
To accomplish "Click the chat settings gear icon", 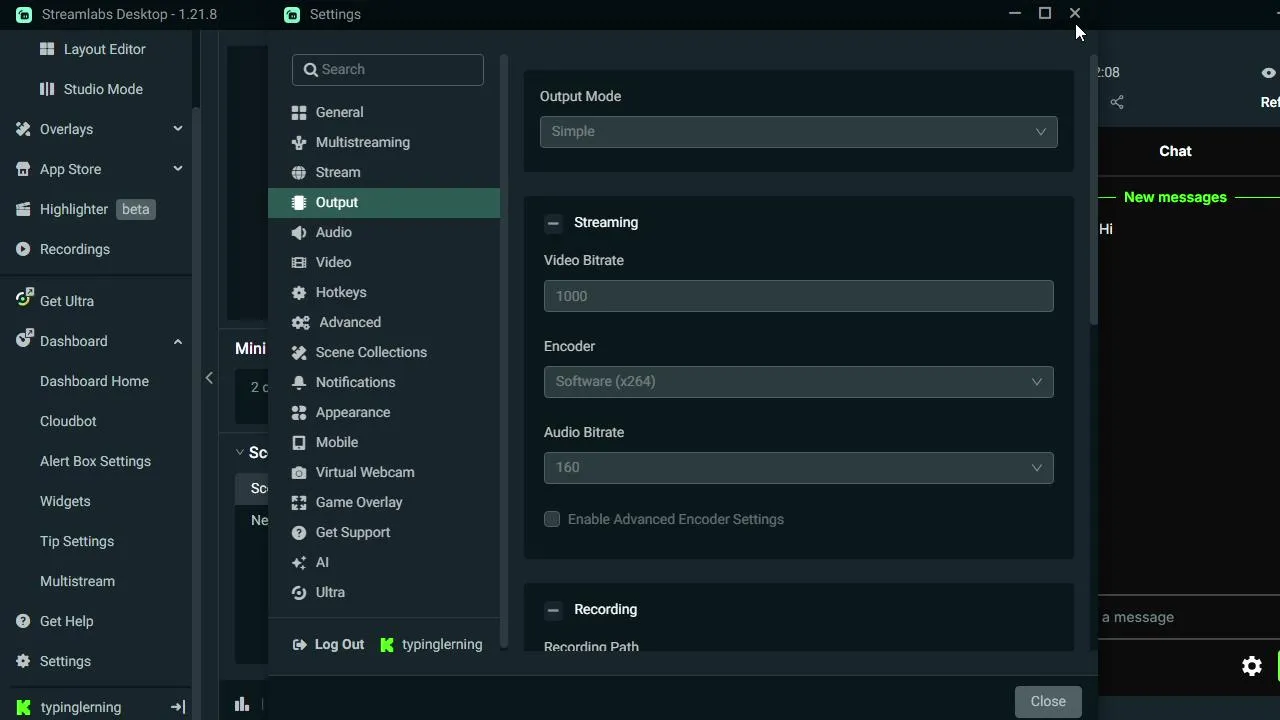I will [1251, 666].
